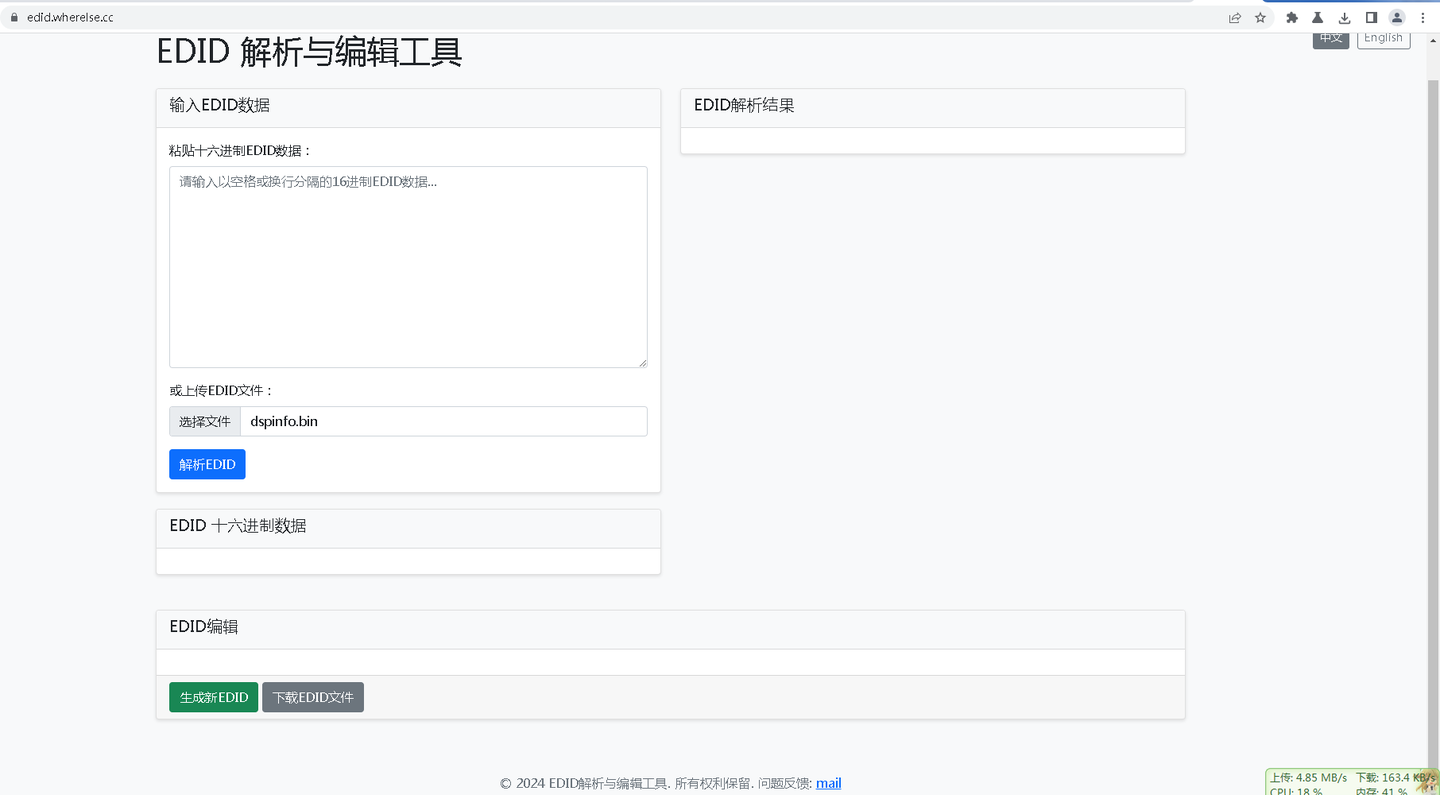Switch language to 中文
1440x795 pixels.
[1331, 39]
